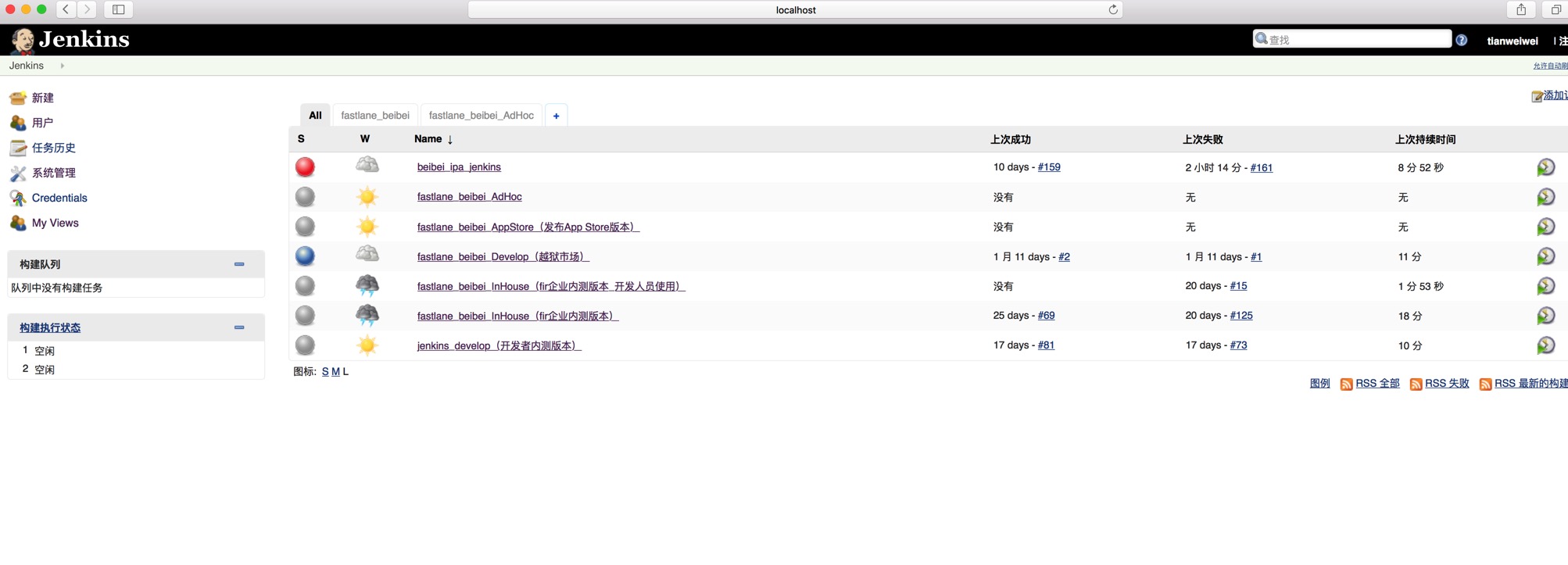
Task: Open the 用户 users icon
Action: point(18,123)
